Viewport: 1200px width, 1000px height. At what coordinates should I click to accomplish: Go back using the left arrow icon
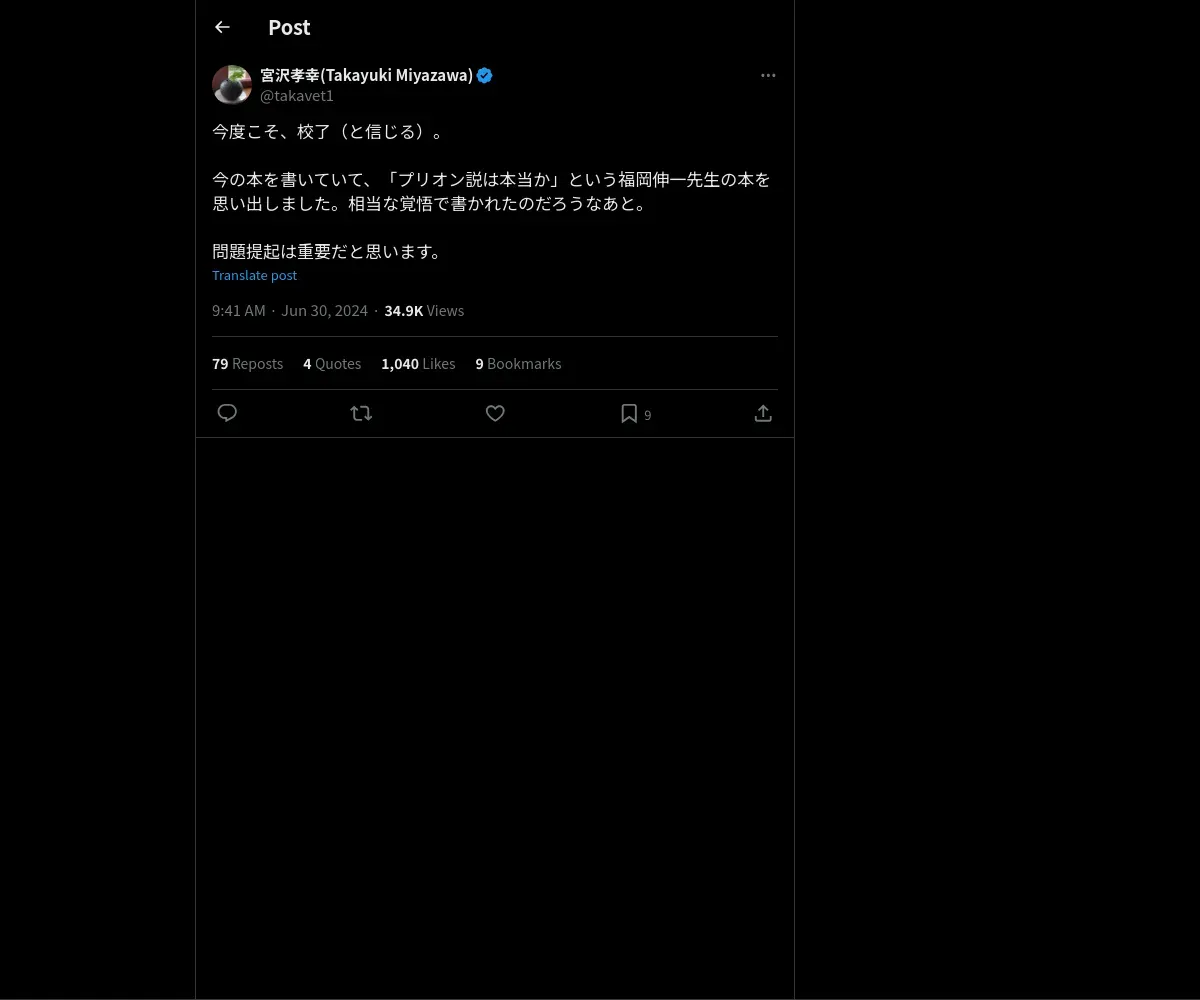[x=222, y=27]
